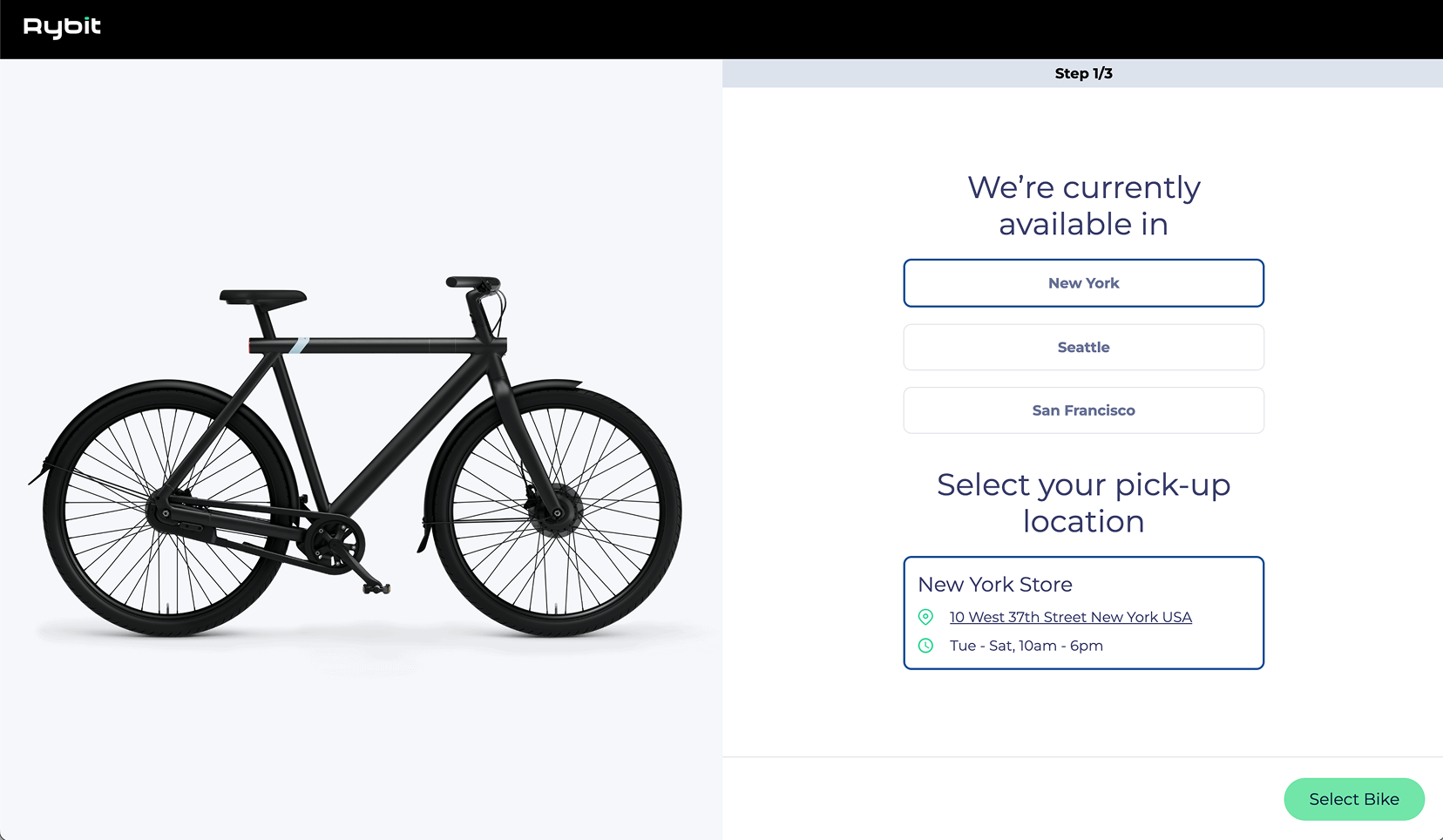The height and width of the screenshot is (840, 1443).
Task: Click the Tue - Sat opening hours text
Action: click(x=1026, y=646)
